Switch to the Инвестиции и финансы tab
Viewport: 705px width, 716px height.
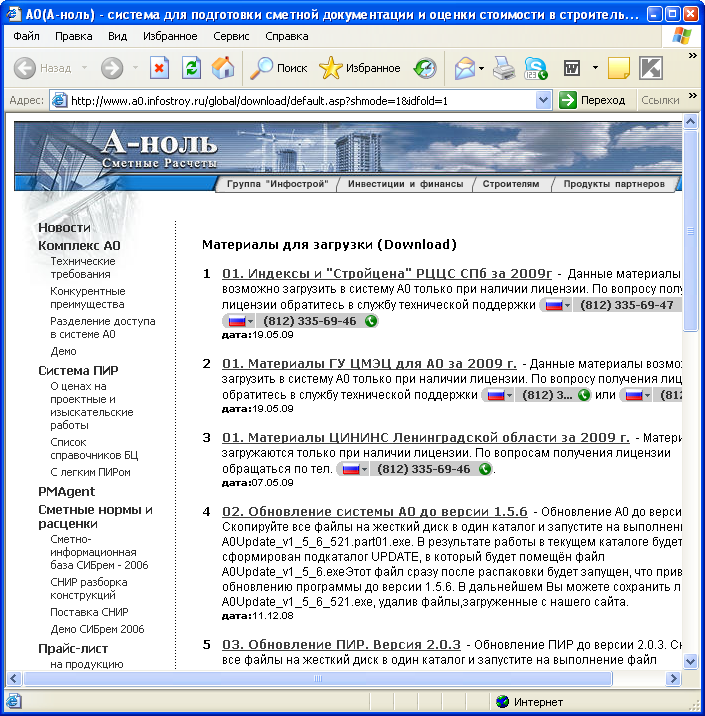pyautogui.click(x=406, y=184)
